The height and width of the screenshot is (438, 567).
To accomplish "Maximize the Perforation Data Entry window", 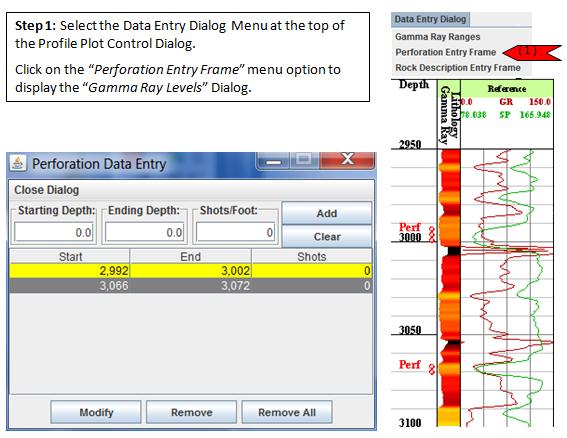I will click(x=304, y=160).
